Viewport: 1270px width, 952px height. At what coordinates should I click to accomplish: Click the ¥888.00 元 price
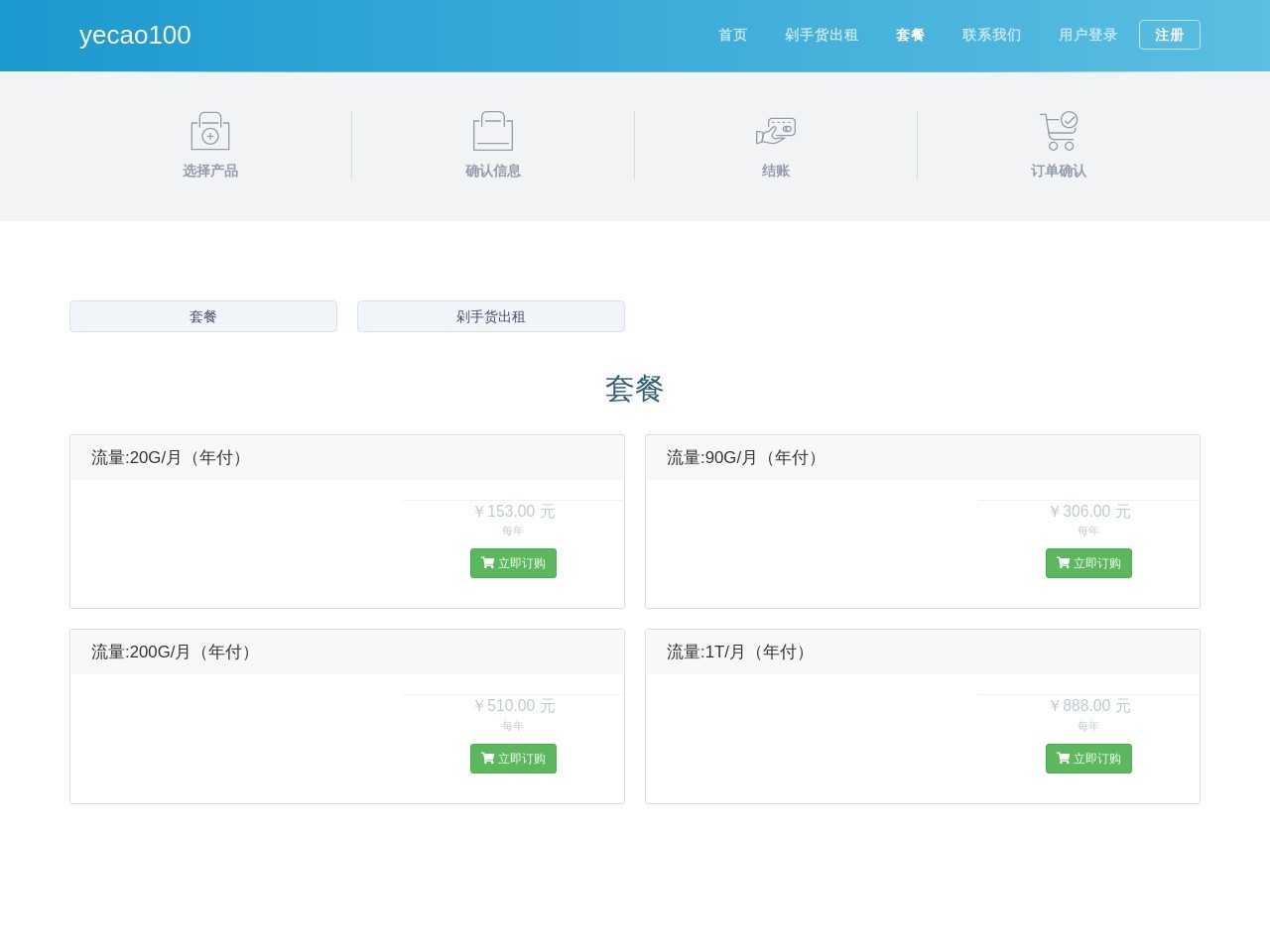coord(1089,705)
